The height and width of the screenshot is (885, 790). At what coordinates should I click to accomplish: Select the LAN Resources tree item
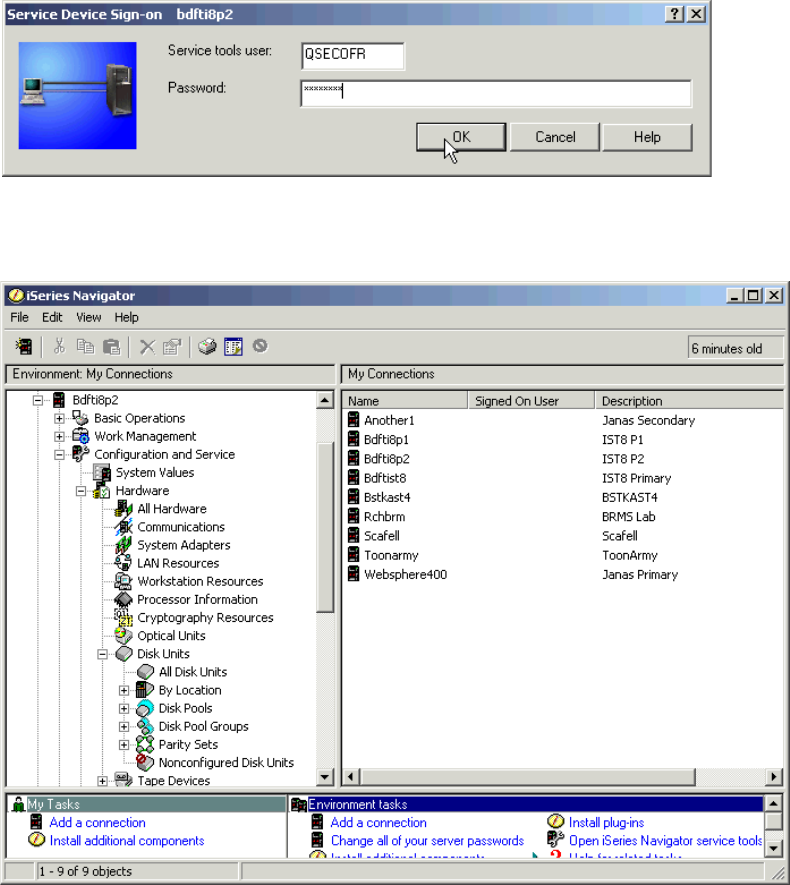click(178, 563)
